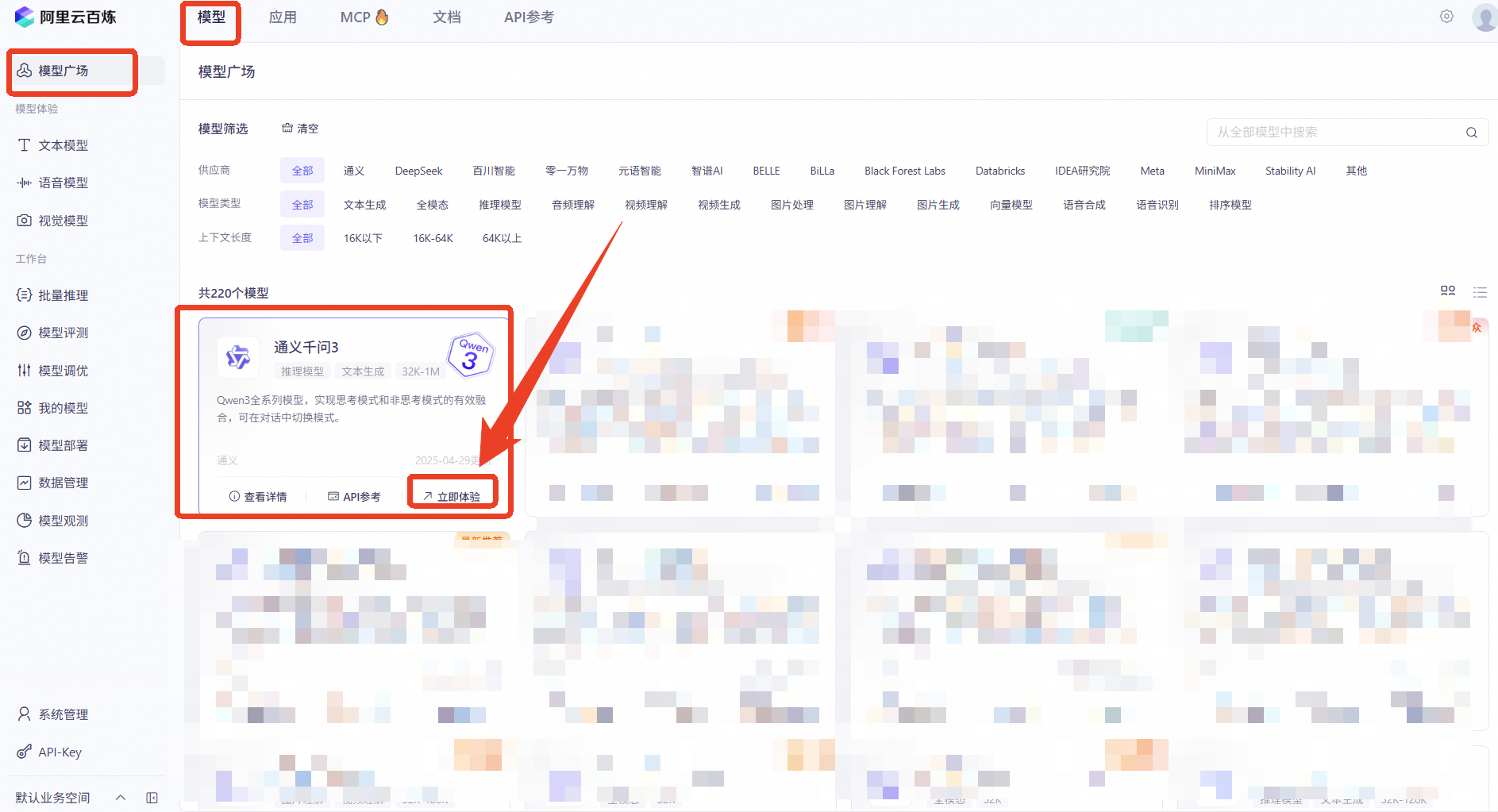This screenshot has height=812, width=1498.
Task: Open the API参考 top tab
Action: tap(529, 17)
